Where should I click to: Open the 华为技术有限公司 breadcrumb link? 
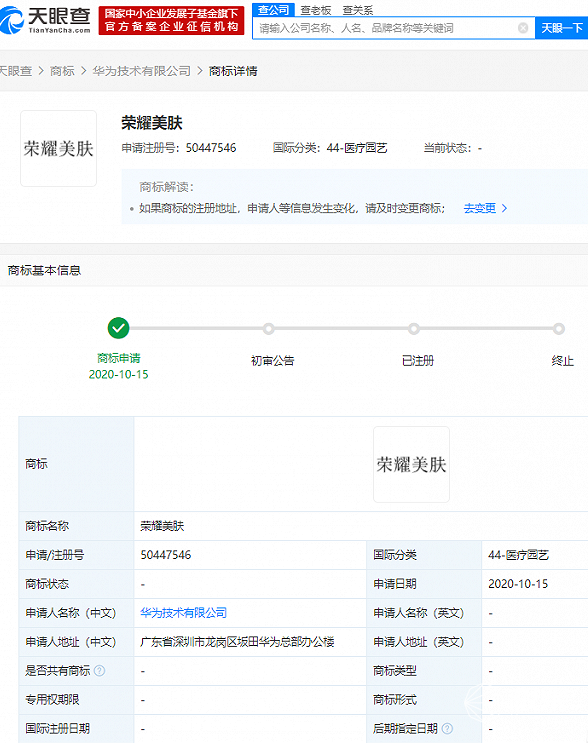[141, 71]
